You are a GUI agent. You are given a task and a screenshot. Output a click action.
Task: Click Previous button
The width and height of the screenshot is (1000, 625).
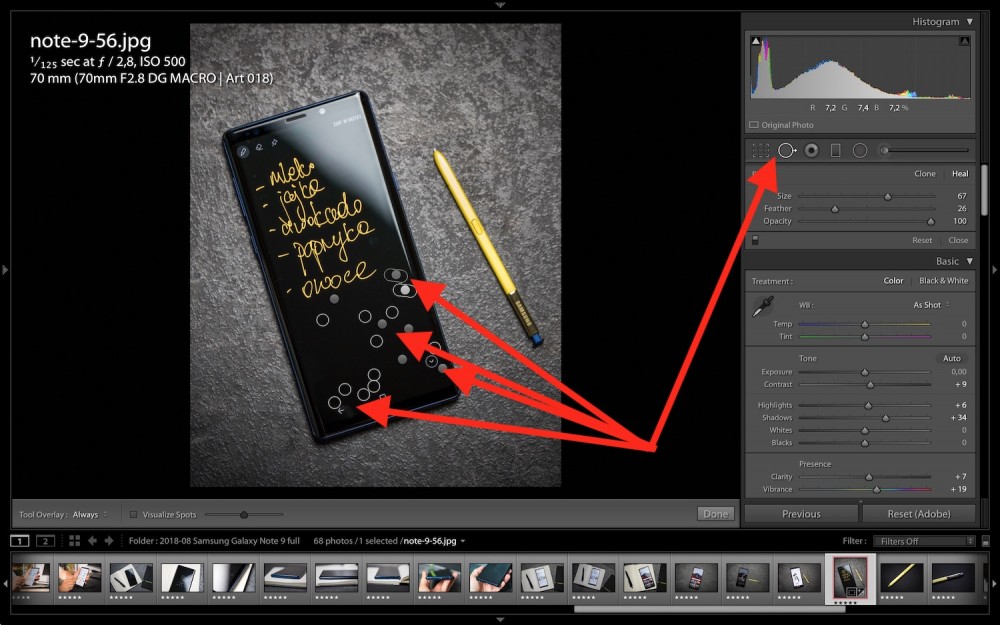801,514
